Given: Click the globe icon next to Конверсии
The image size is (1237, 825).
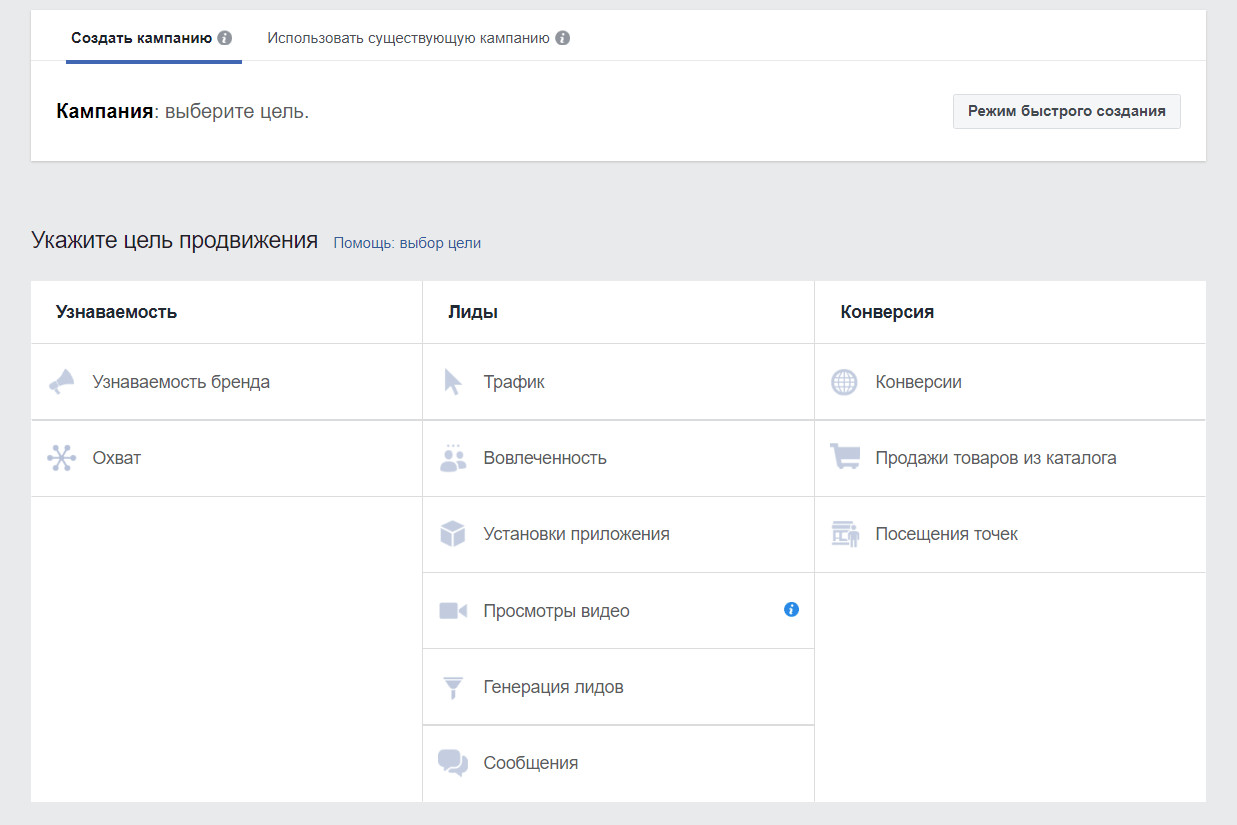Looking at the screenshot, I should [845, 382].
